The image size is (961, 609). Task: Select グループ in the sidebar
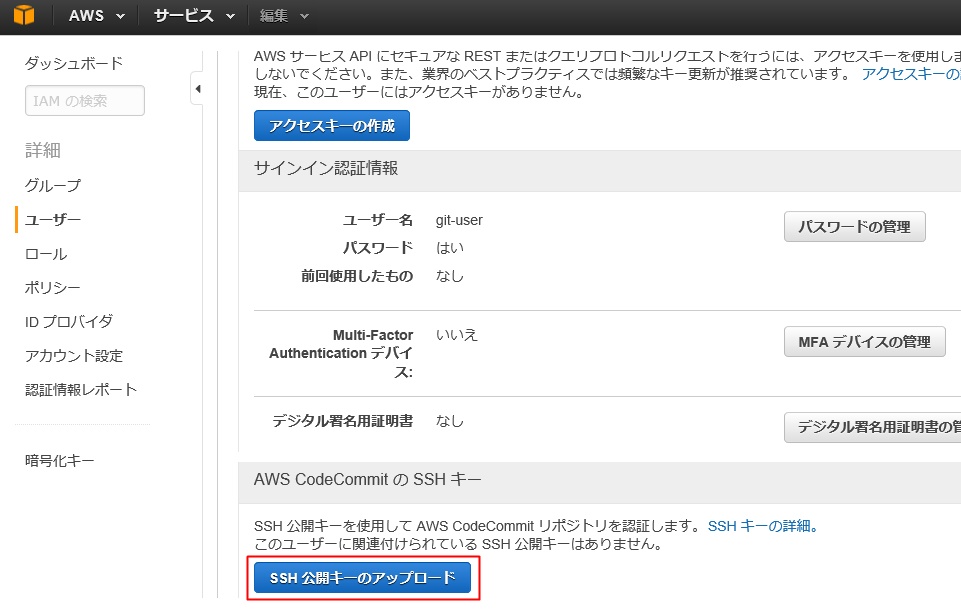(53, 186)
